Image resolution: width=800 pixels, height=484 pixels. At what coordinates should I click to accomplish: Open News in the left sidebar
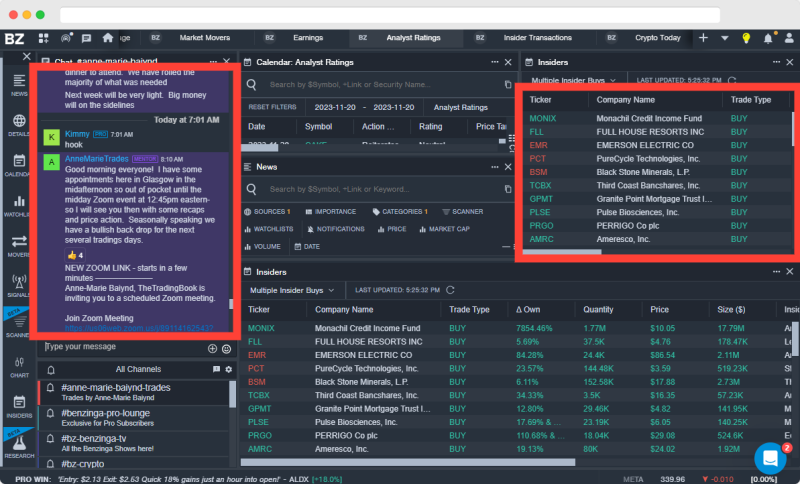19,85
